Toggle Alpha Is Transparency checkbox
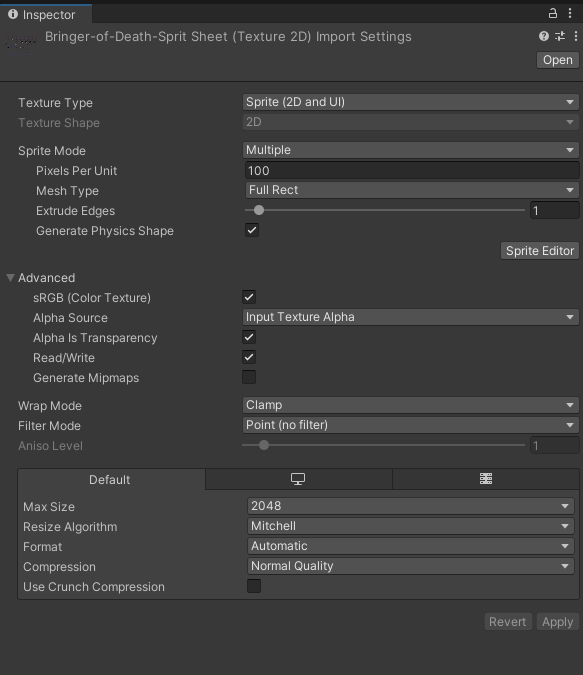 pyautogui.click(x=249, y=337)
